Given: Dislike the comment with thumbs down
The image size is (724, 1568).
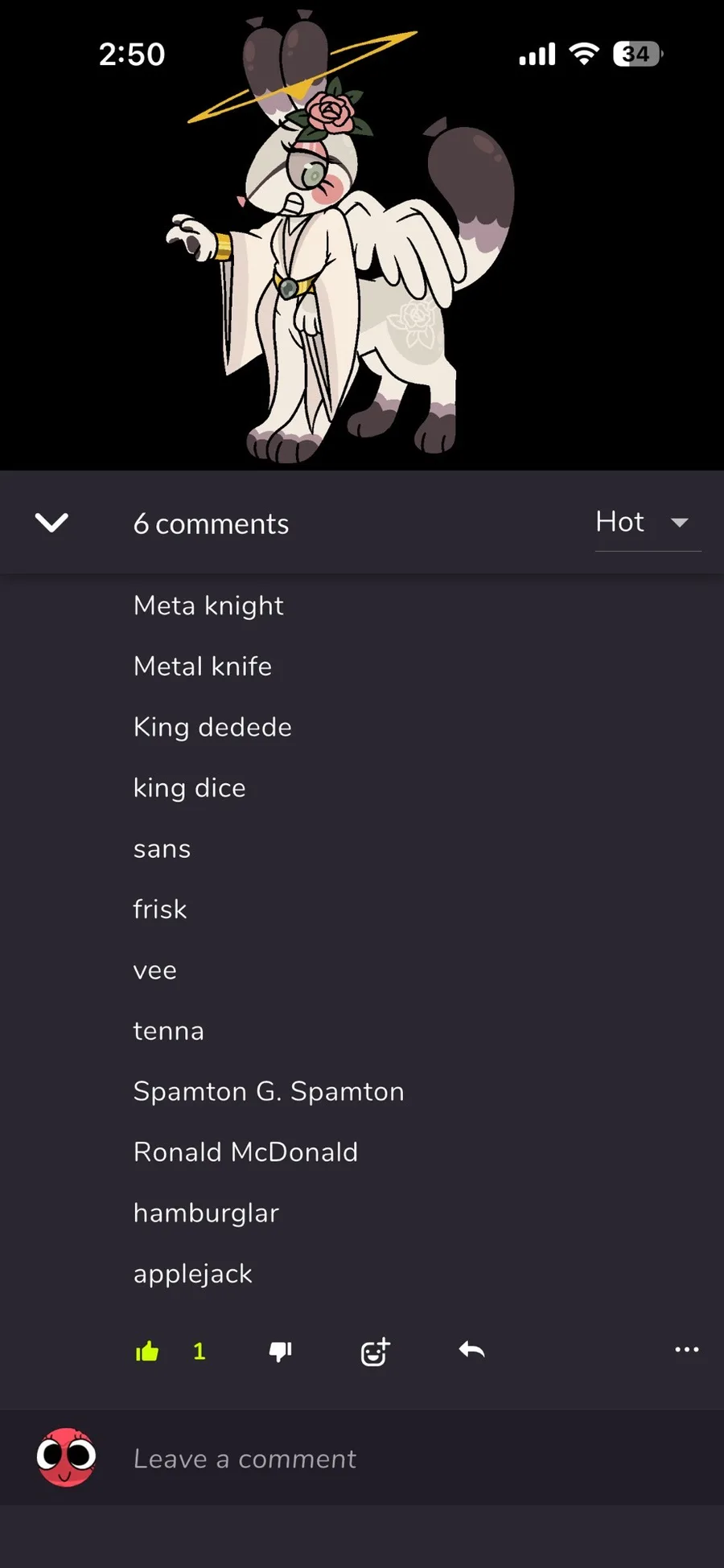Looking at the screenshot, I should [x=280, y=1352].
